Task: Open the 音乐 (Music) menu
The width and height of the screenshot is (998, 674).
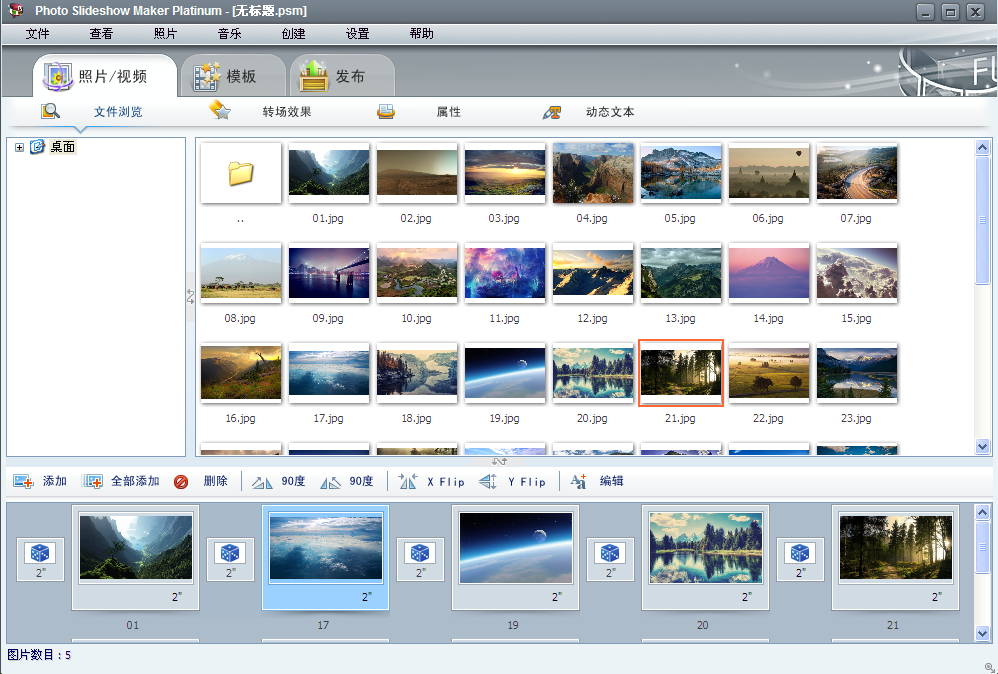Action: pyautogui.click(x=229, y=33)
